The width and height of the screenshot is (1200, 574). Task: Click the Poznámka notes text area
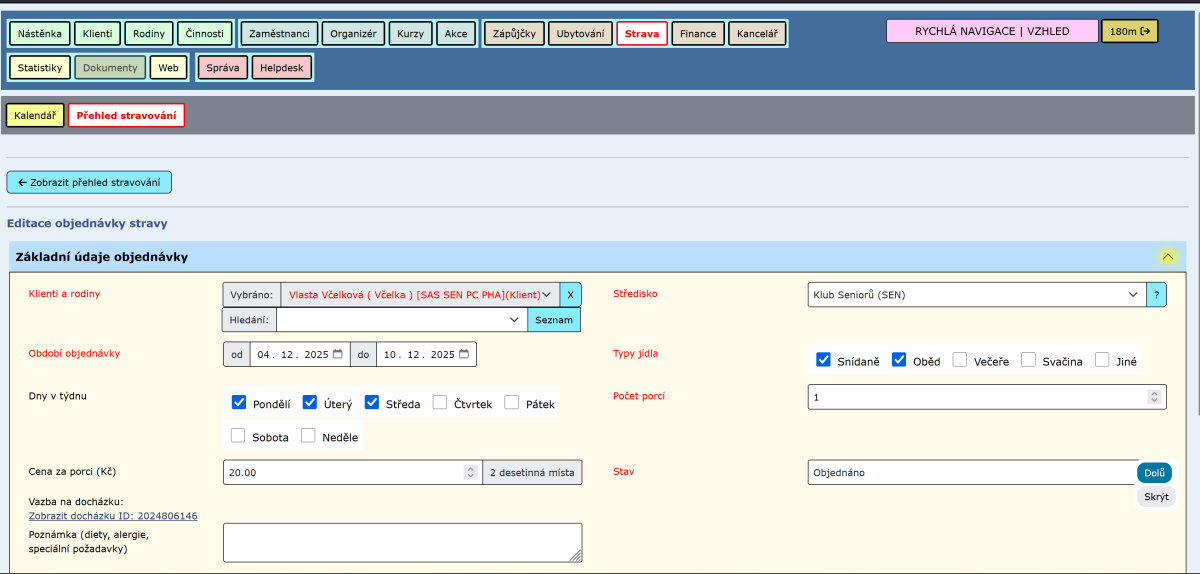402,542
